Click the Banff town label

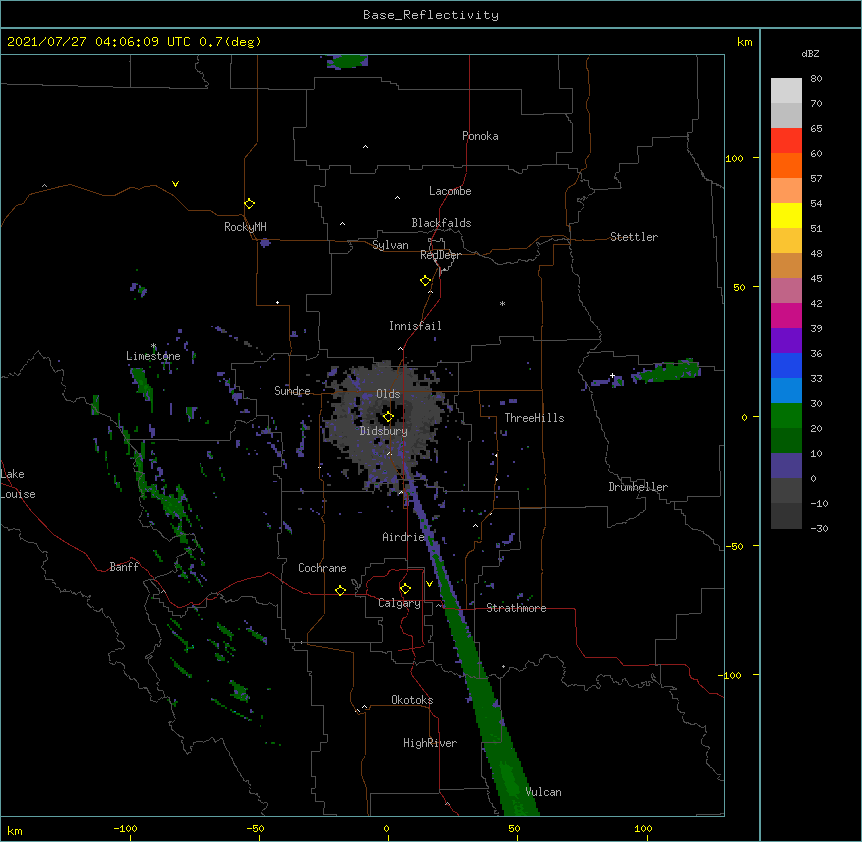(124, 567)
